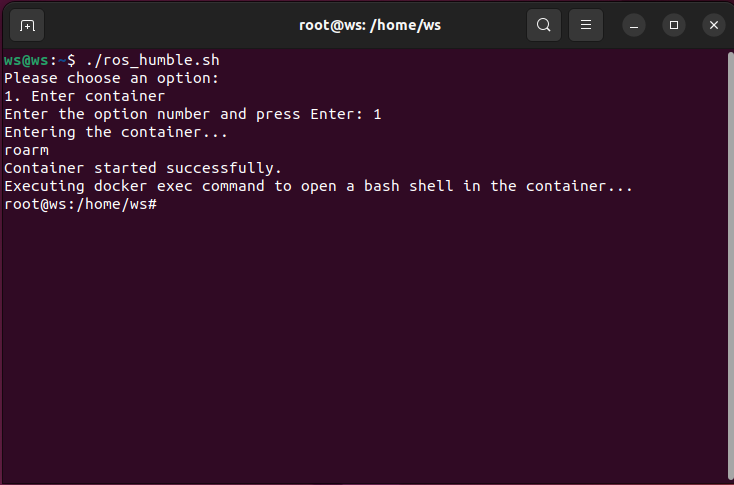Click the terminal's vertical scrollbar
Screen dimensions: 734x485
click(731, 266)
